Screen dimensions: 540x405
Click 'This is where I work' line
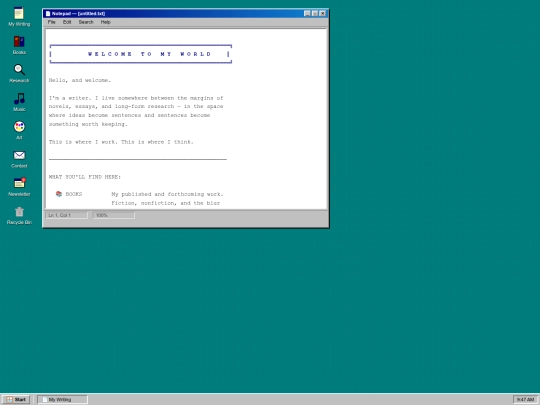[121, 142]
